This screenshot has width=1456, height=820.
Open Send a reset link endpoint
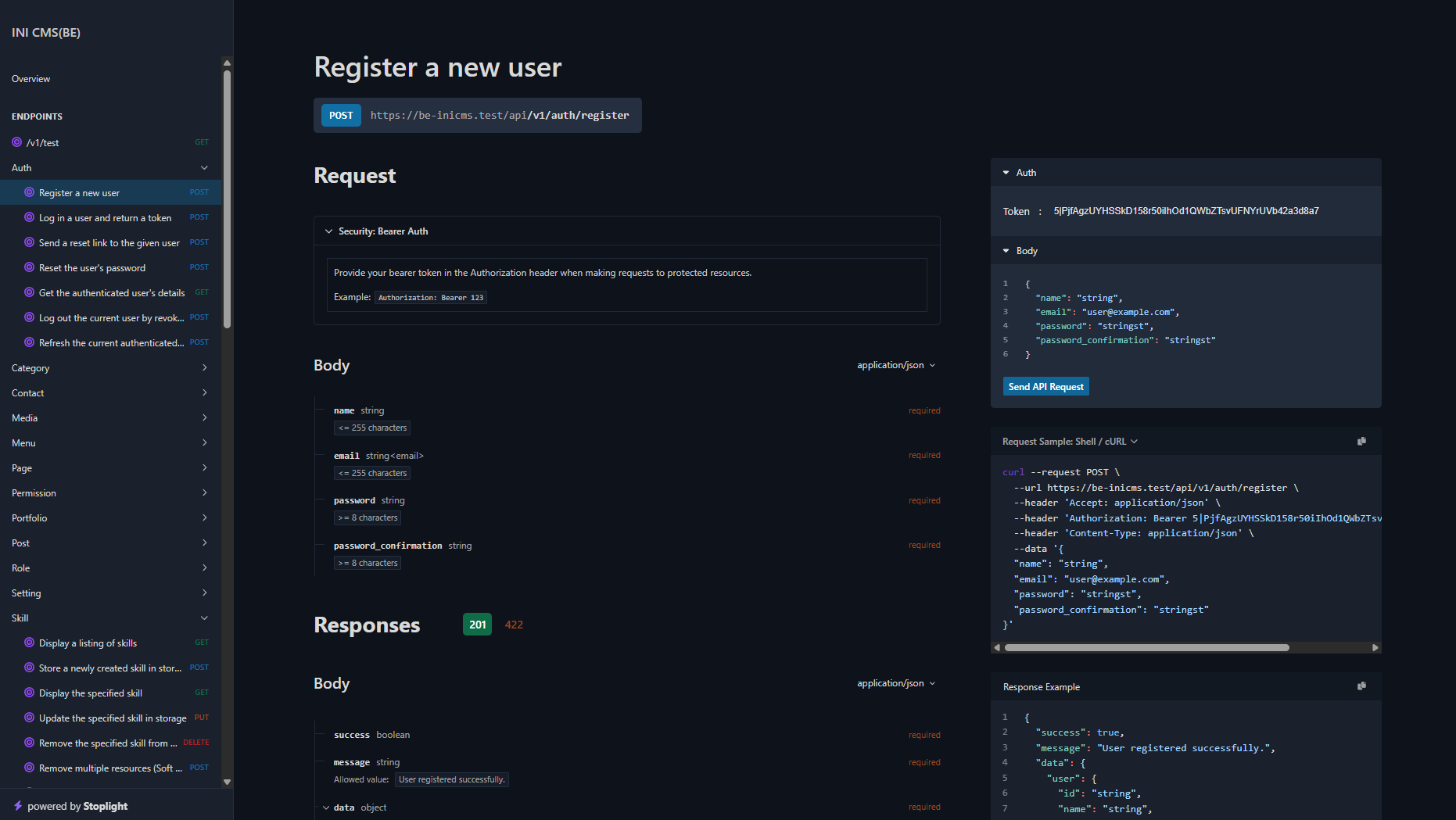110,243
